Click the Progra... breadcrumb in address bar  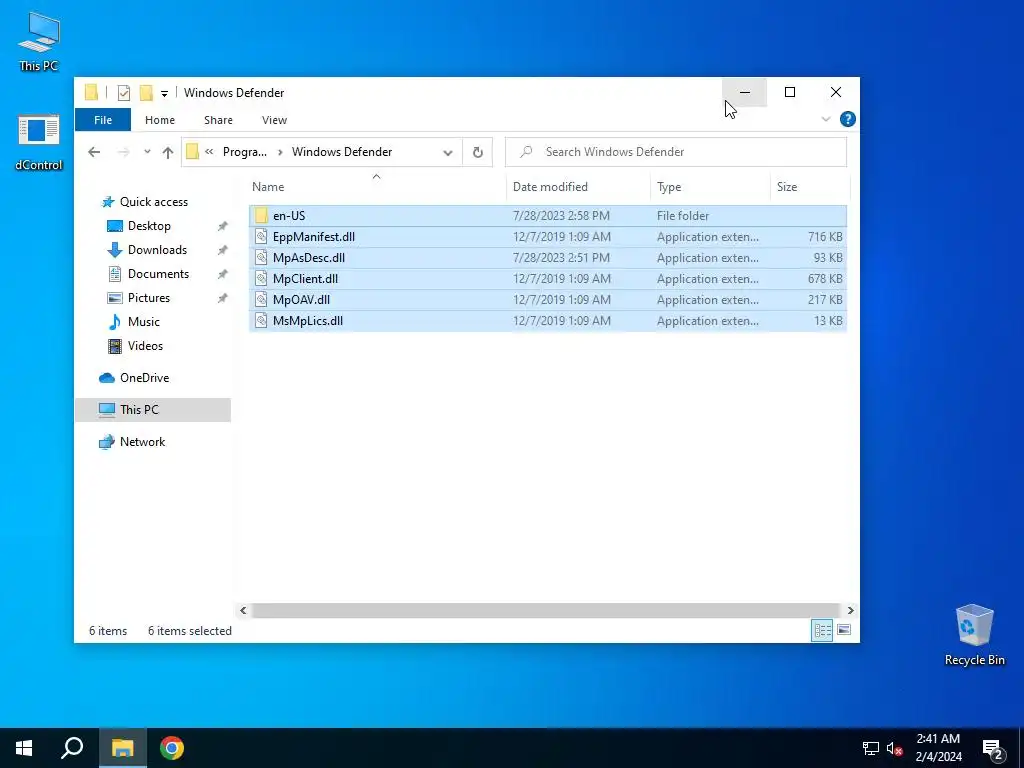tap(245, 152)
